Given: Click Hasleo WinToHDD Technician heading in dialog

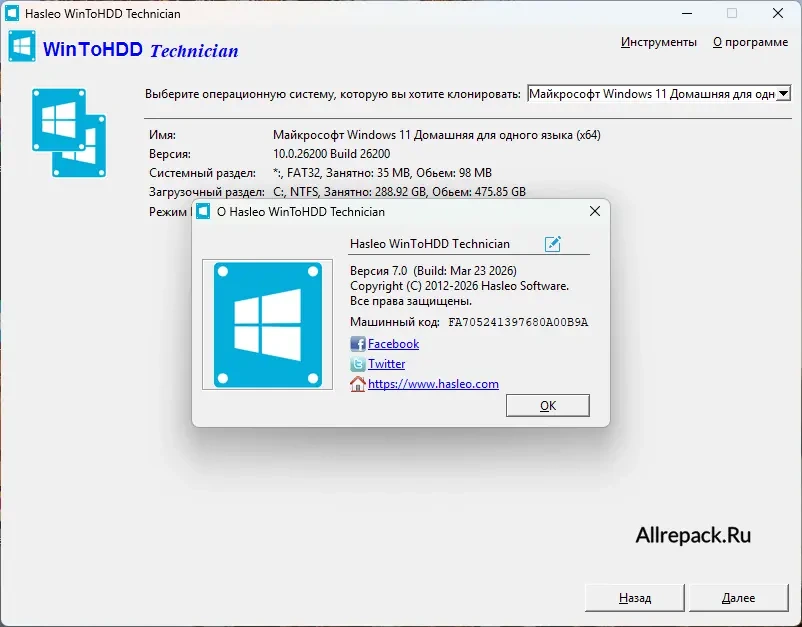Looking at the screenshot, I should 430,244.
